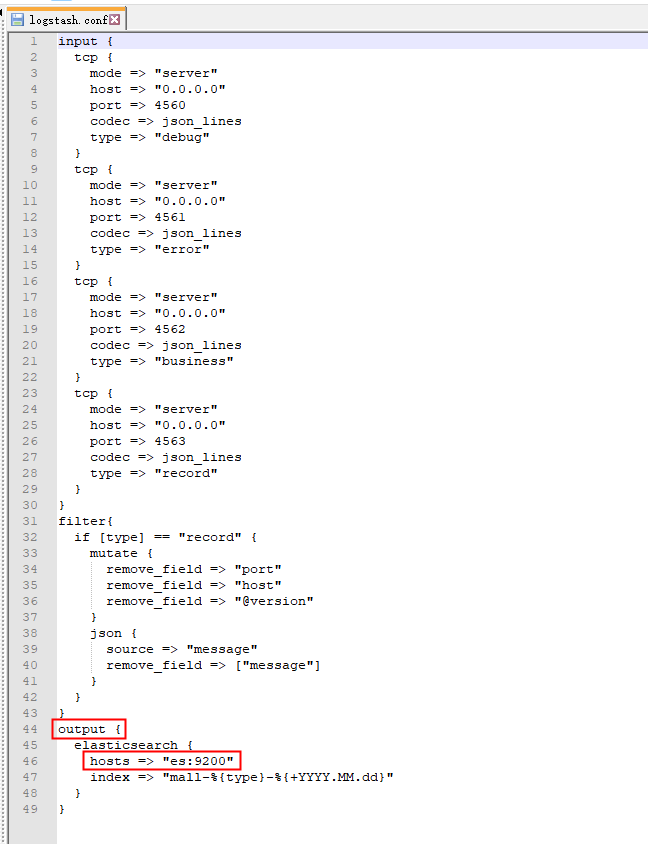648x844 pixels.
Task: Click the type => "debug" line
Action: [150, 137]
